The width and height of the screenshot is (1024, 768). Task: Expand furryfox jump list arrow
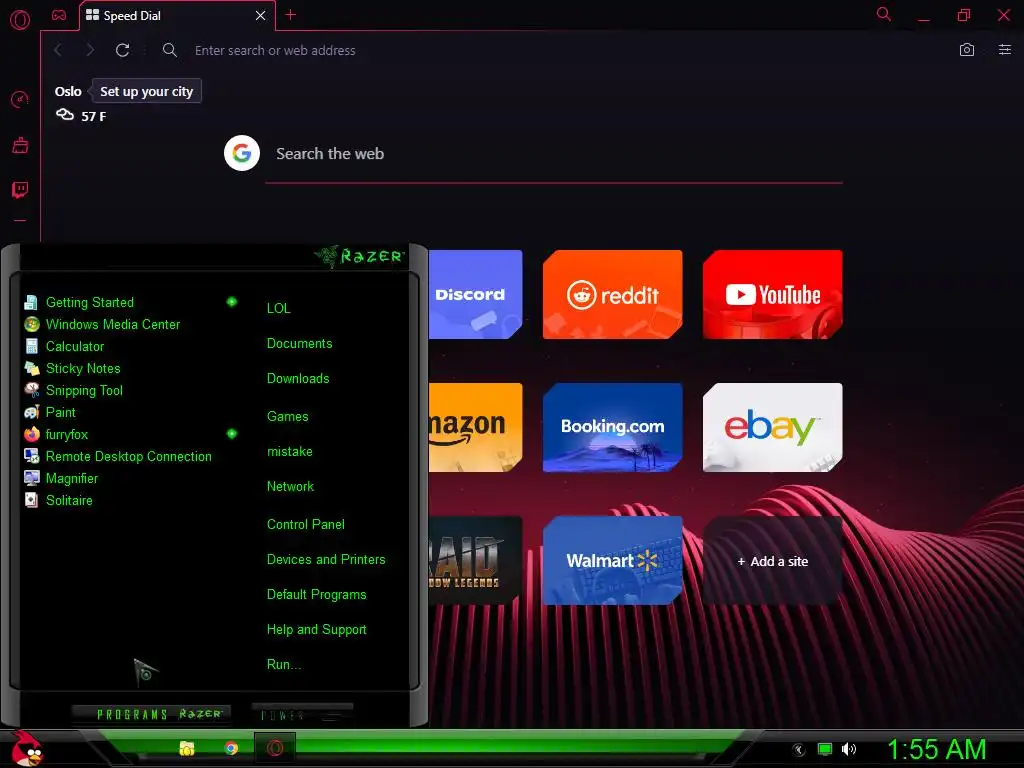click(x=232, y=434)
